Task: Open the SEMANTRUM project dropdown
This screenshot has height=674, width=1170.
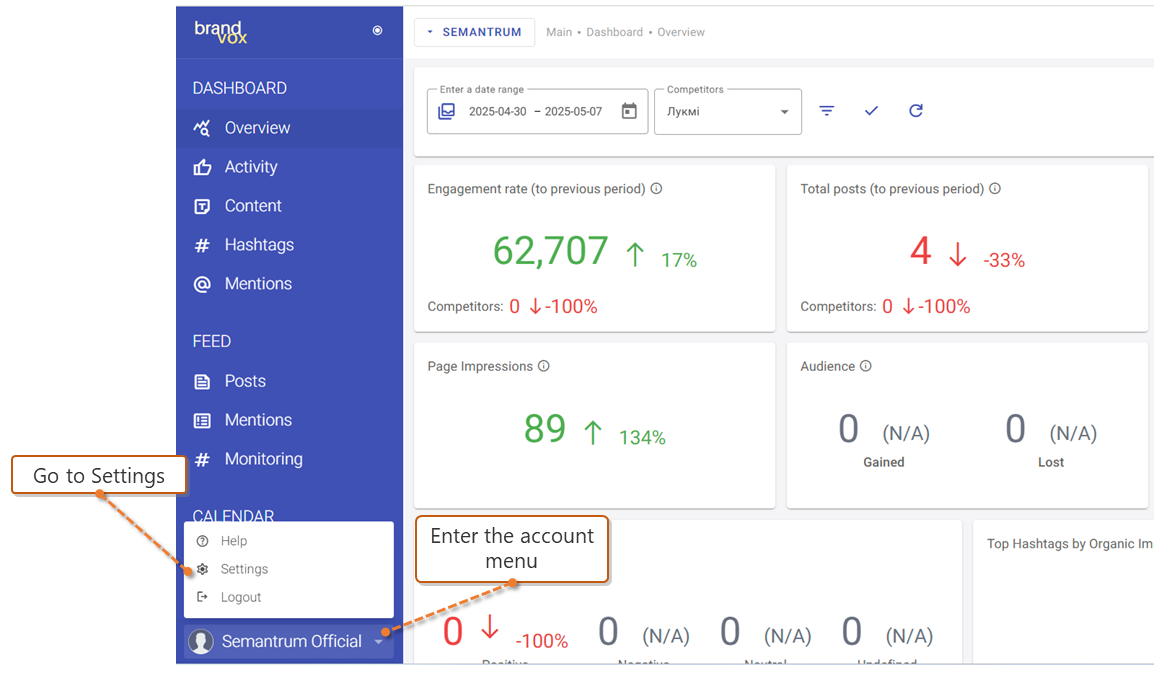Action: click(x=475, y=32)
